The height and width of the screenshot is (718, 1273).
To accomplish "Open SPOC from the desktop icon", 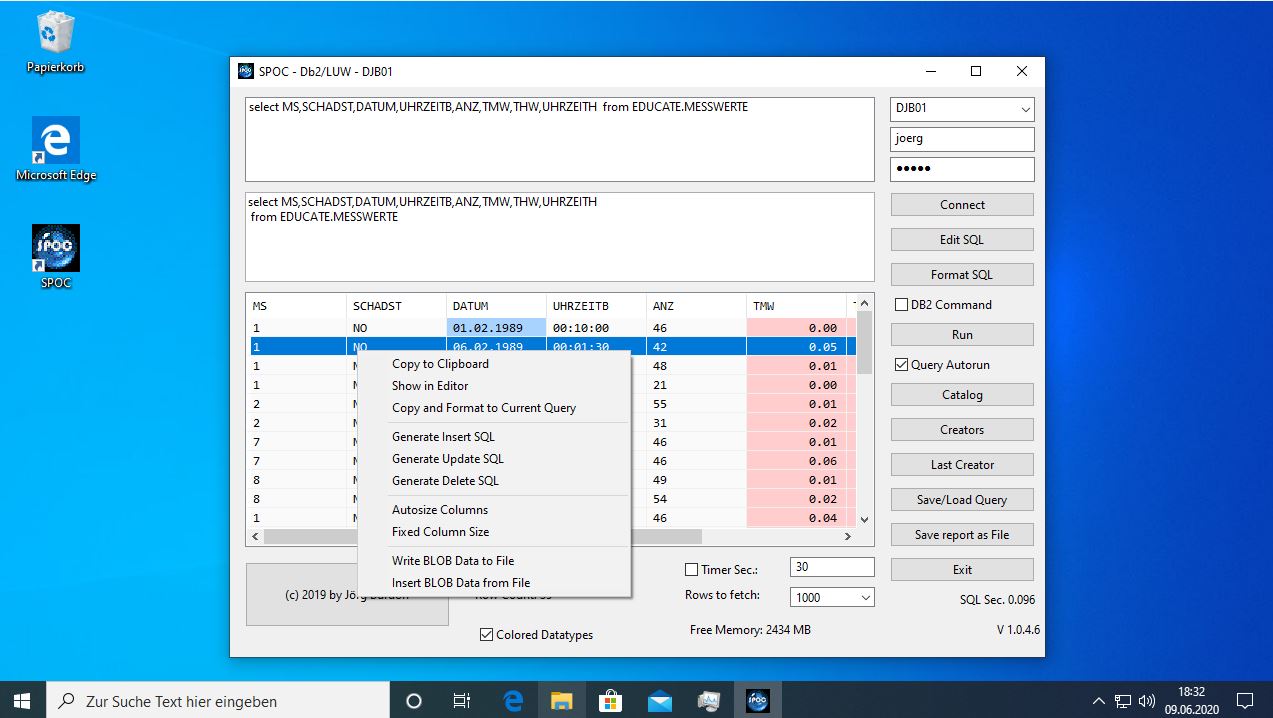I will 55,255.
